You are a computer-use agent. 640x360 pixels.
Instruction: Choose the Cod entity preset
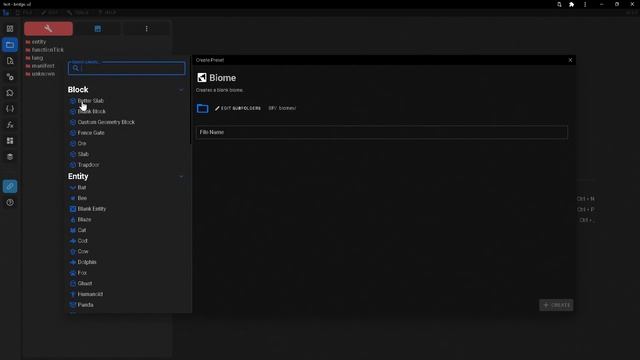[78, 241]
